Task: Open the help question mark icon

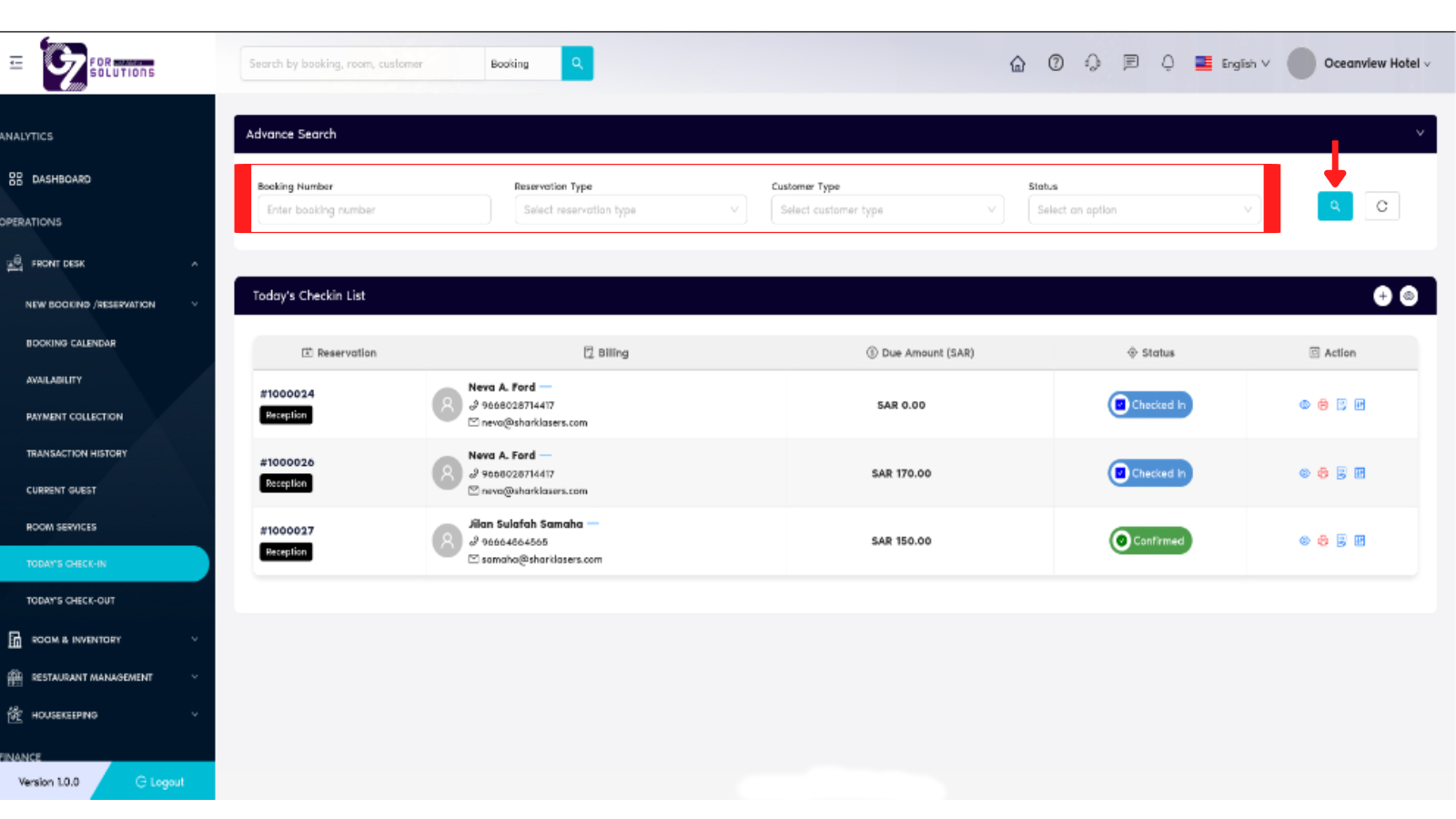Action: [1056, 63]
